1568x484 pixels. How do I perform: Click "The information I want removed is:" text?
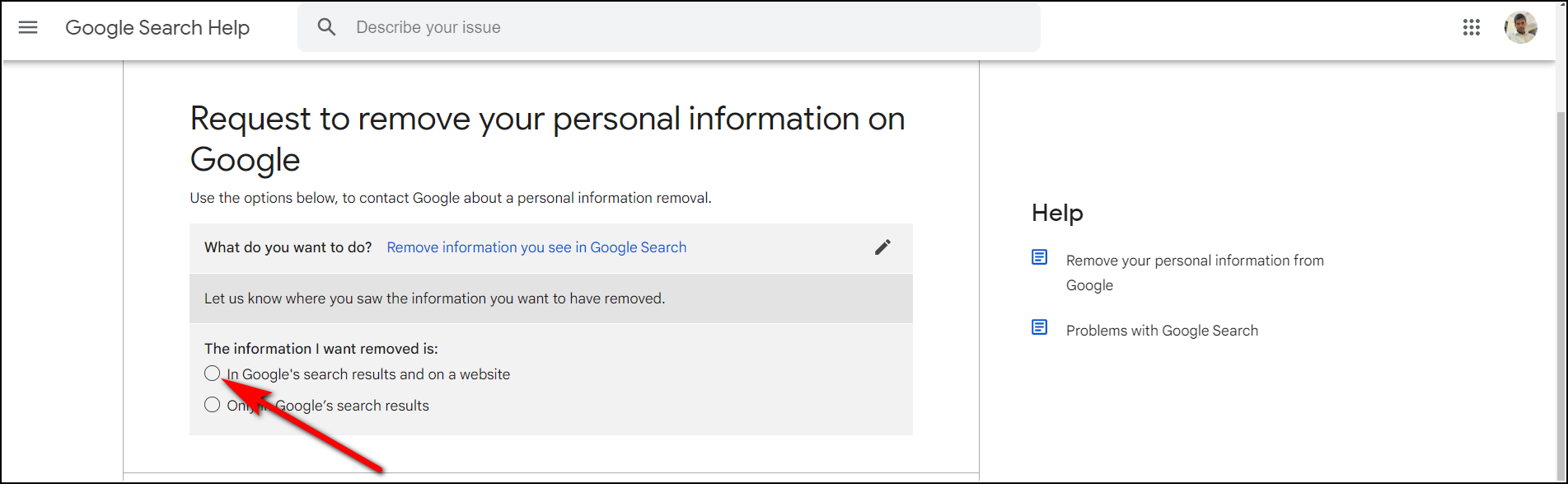point(321,349)
